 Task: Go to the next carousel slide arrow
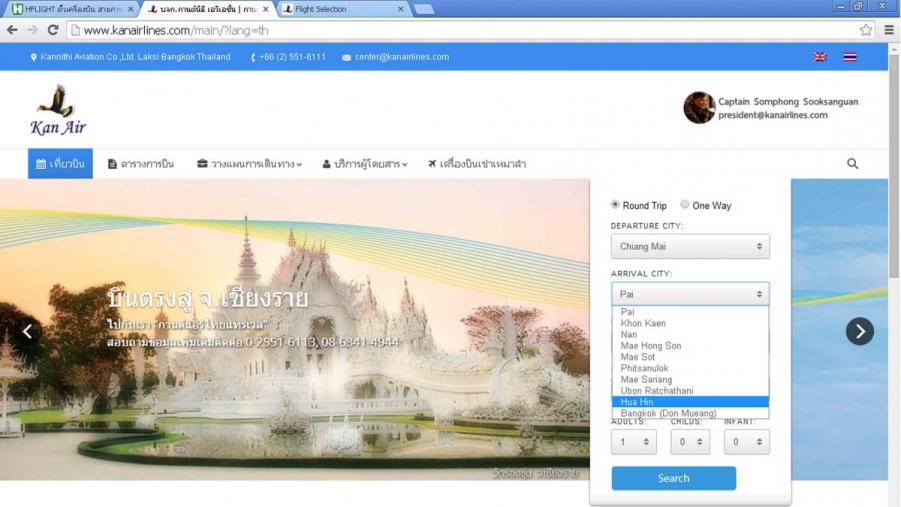[x=859, y=331]
